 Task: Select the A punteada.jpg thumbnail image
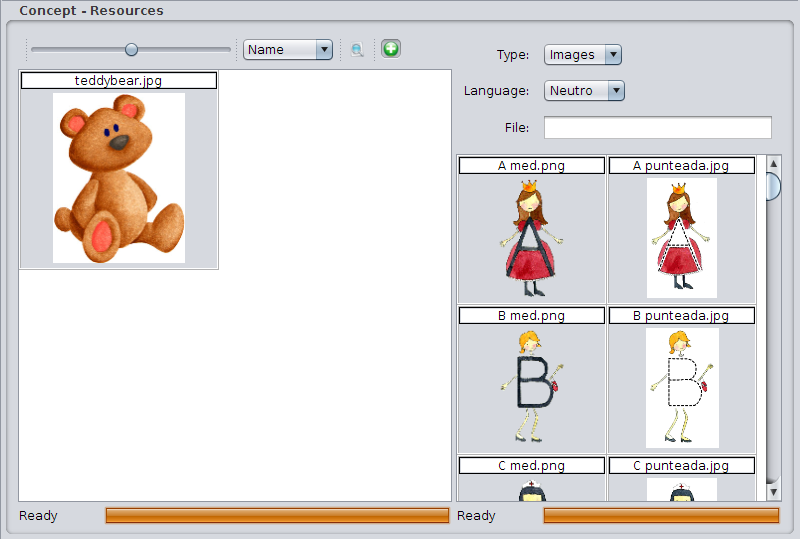pyautogui.click(x=682, y=238)
